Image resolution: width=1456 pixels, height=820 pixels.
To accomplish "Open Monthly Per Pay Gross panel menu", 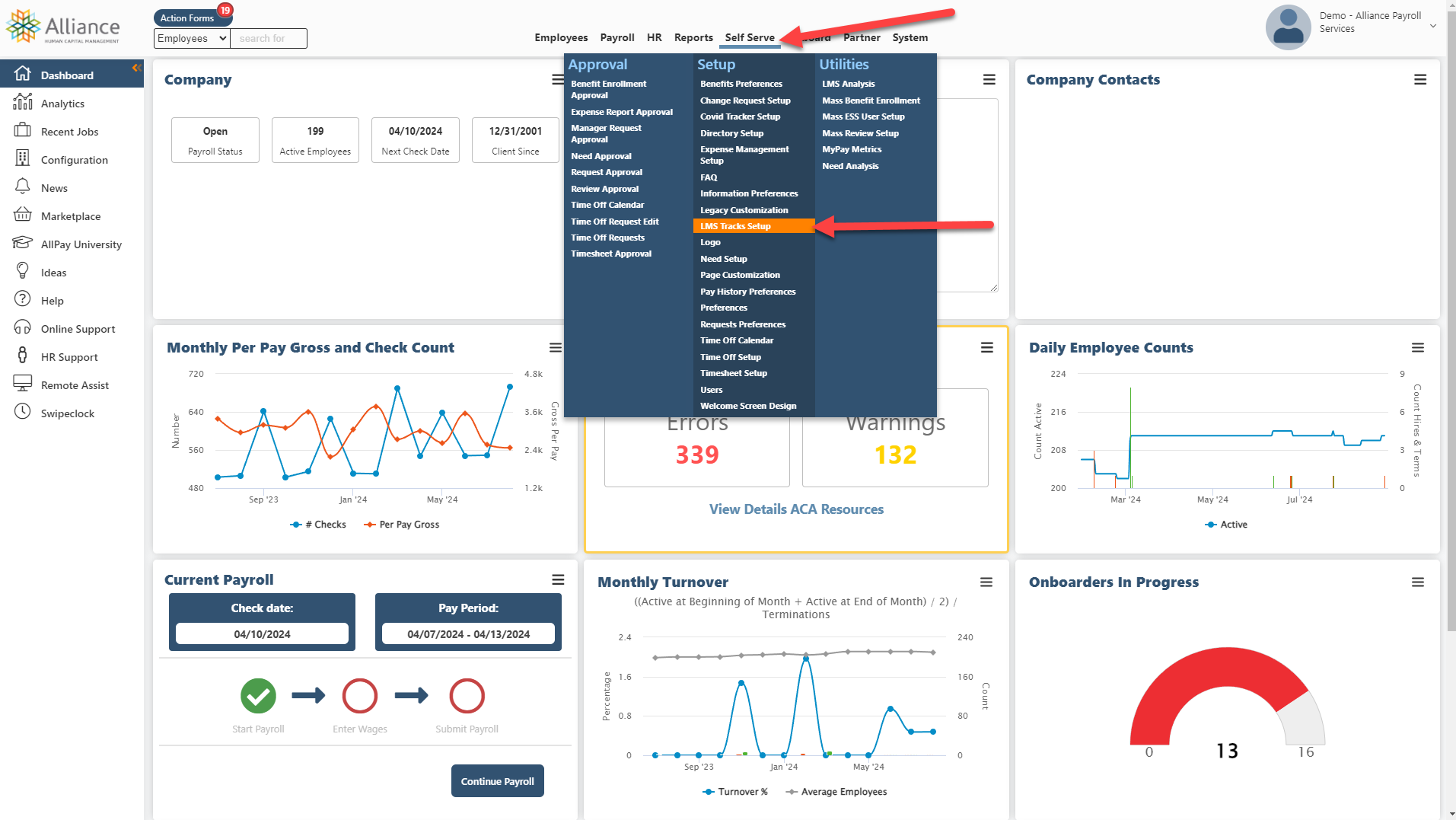I will pos(556,348).
